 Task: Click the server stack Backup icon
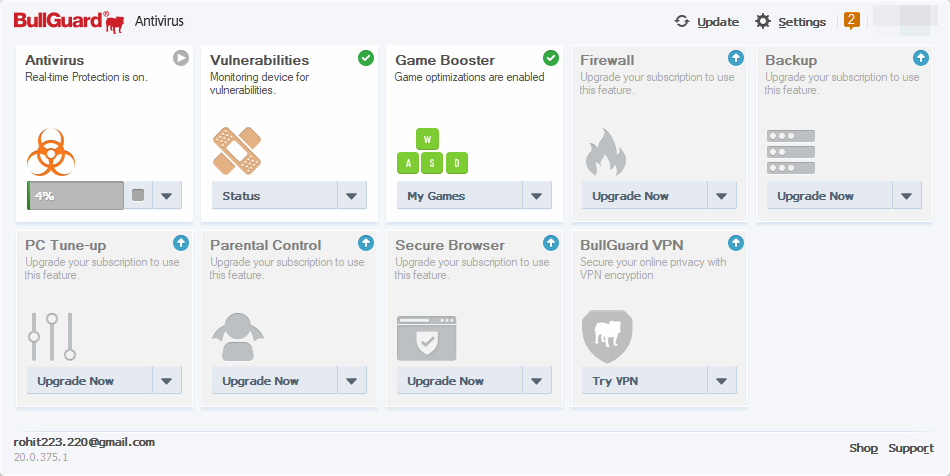pyautogui.click(x=791, y=151)
